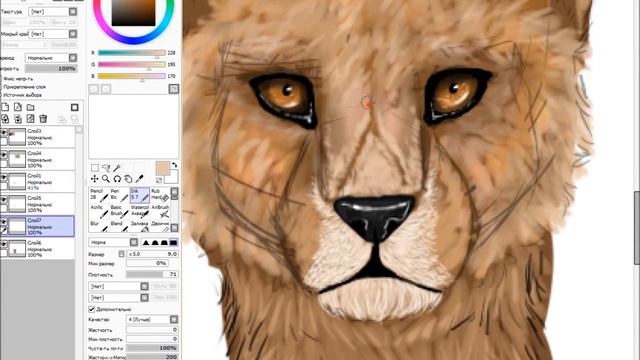640x360 pixels.
Task: Choose the Blend brush
Action: tap(119, 226)
